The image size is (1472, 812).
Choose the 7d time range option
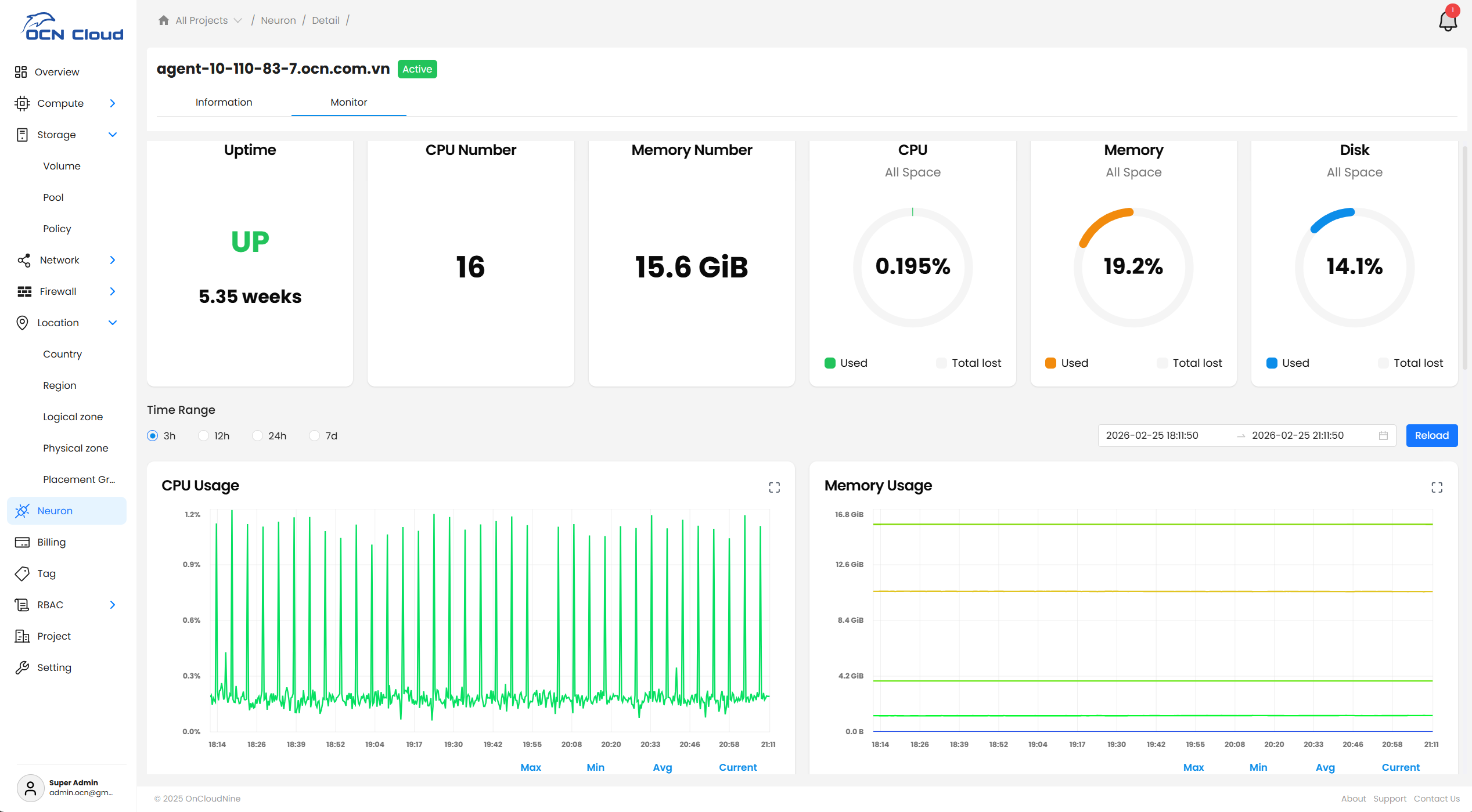click(315, 436)
